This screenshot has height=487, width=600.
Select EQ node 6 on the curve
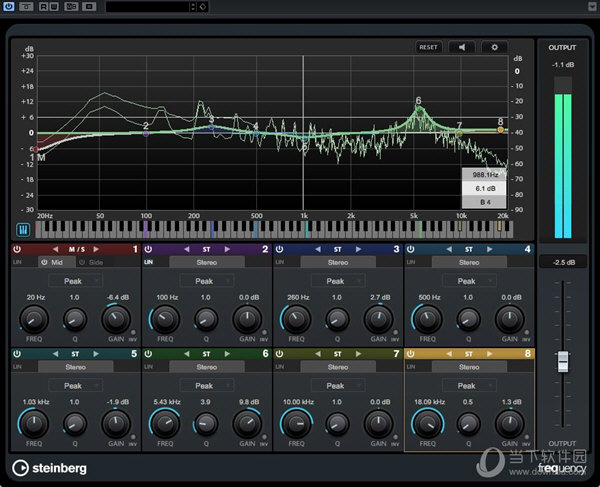(419, 108)
